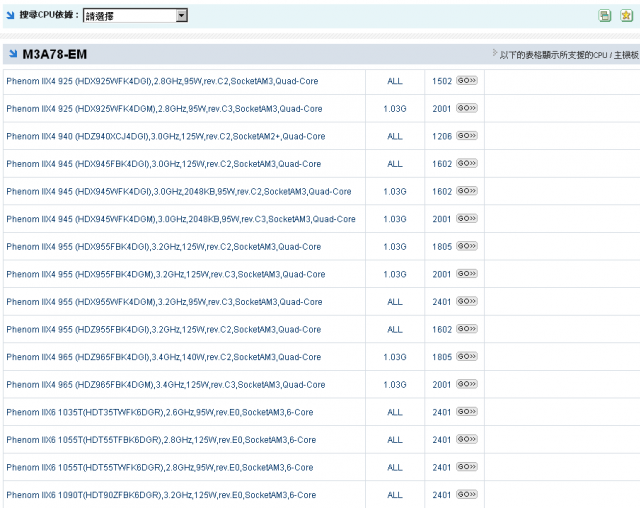Open Phenom IIX4 945 HDX945FBK4DGI 125W link

(164, 164)
